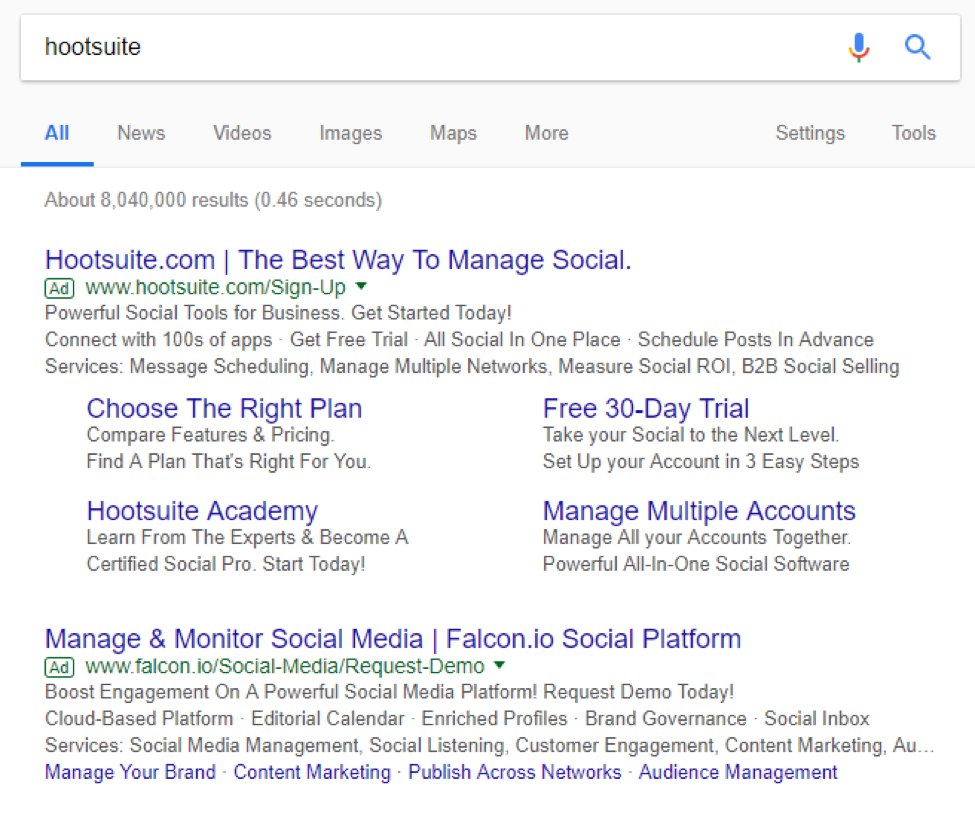Click the magnifying glass search icon
Viewport: 975px width, 813px height.
(917, 47)
